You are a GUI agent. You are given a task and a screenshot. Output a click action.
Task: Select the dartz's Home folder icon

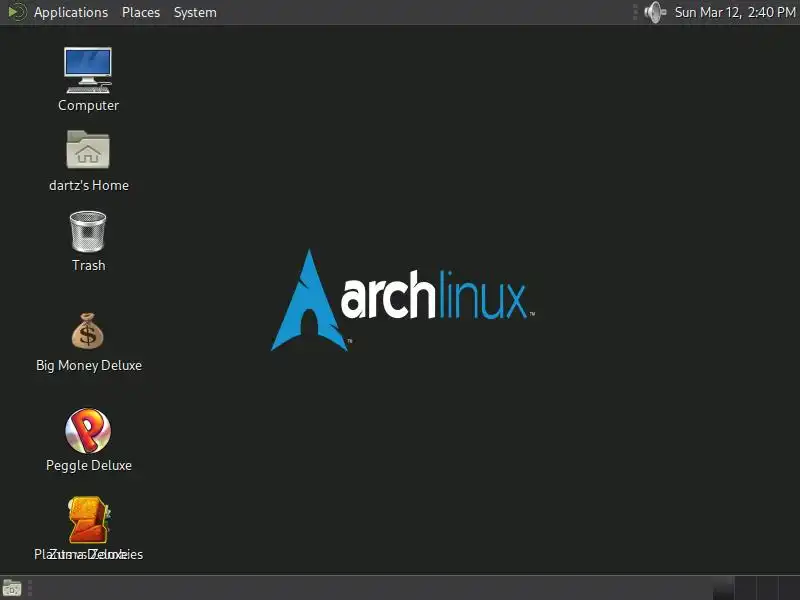coord(88,149)
